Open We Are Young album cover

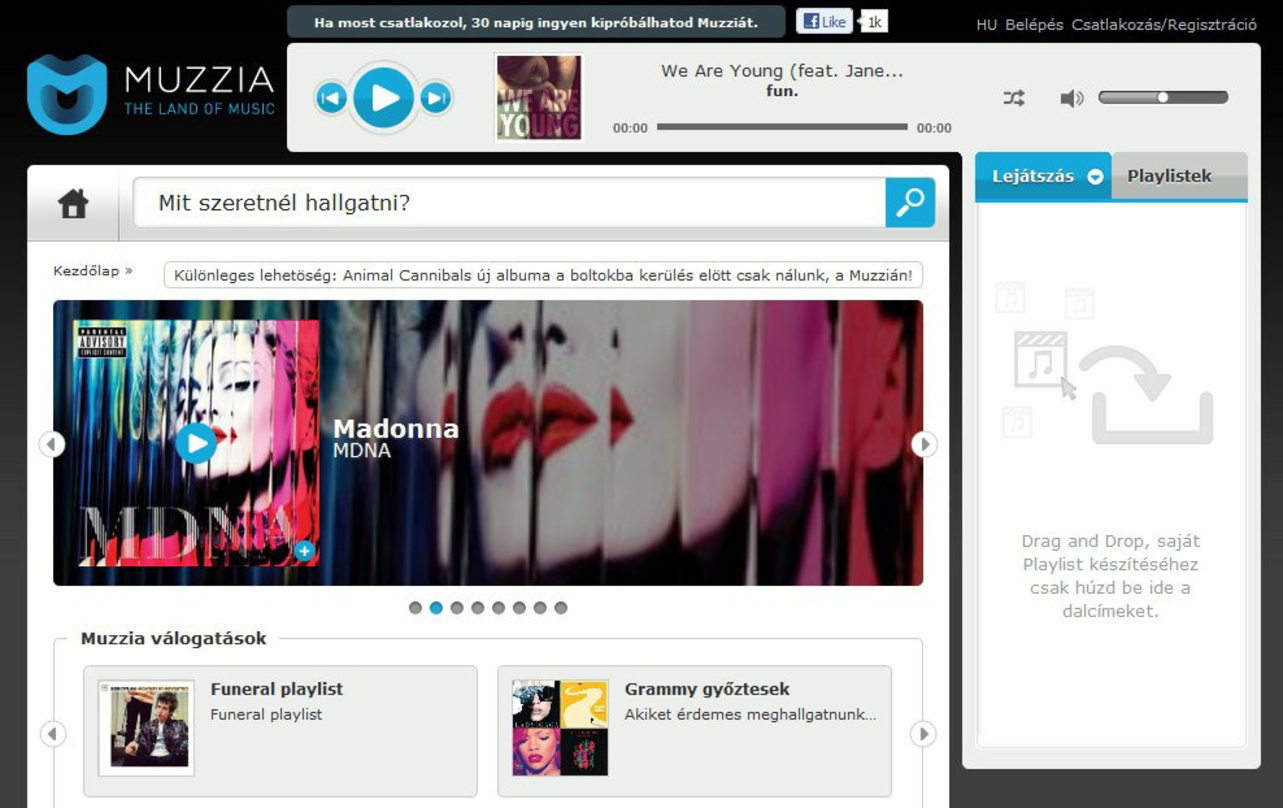(539, 98)
